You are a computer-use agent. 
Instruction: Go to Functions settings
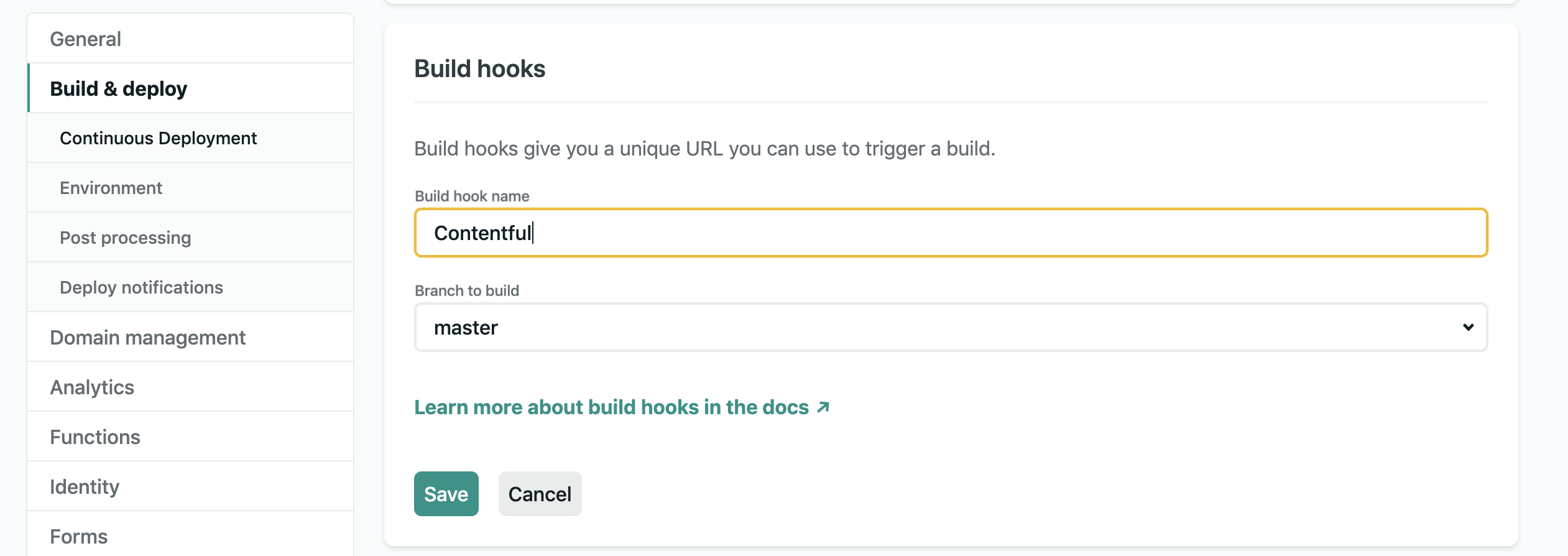tap(95, 437)
